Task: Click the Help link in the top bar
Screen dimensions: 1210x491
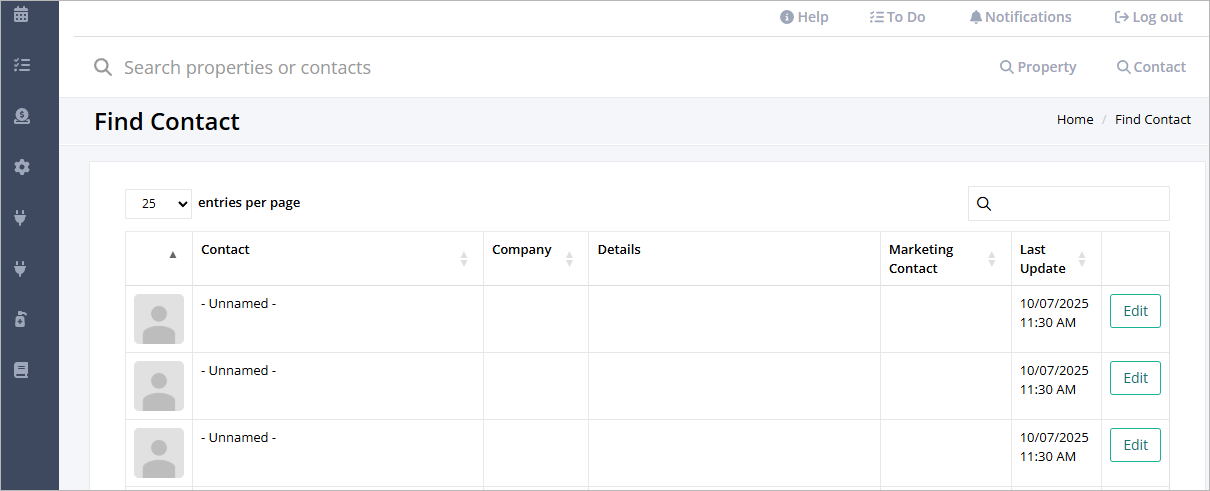Action: tap(804, 17)
